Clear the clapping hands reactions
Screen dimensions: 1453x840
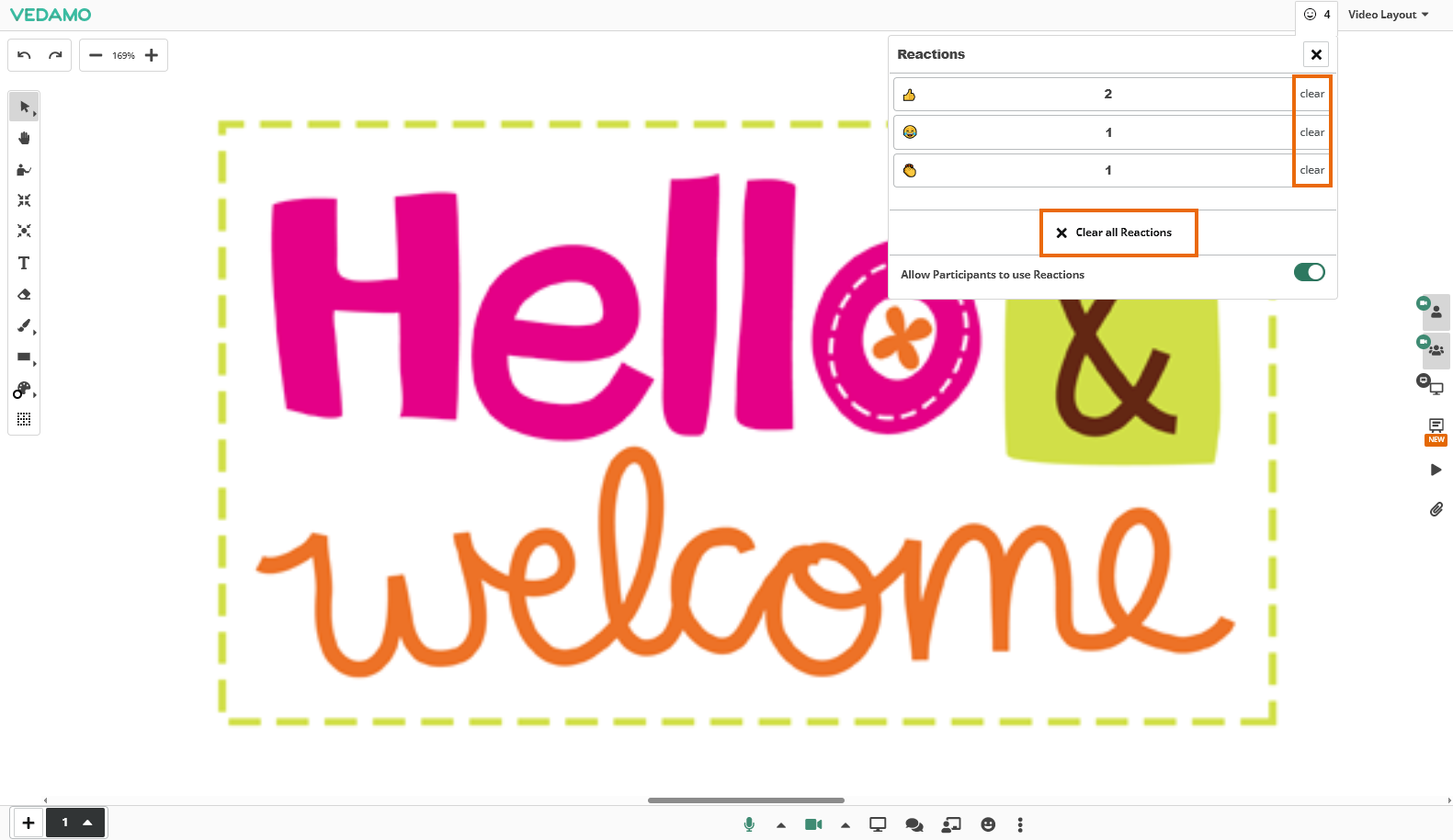(1312, 170)
